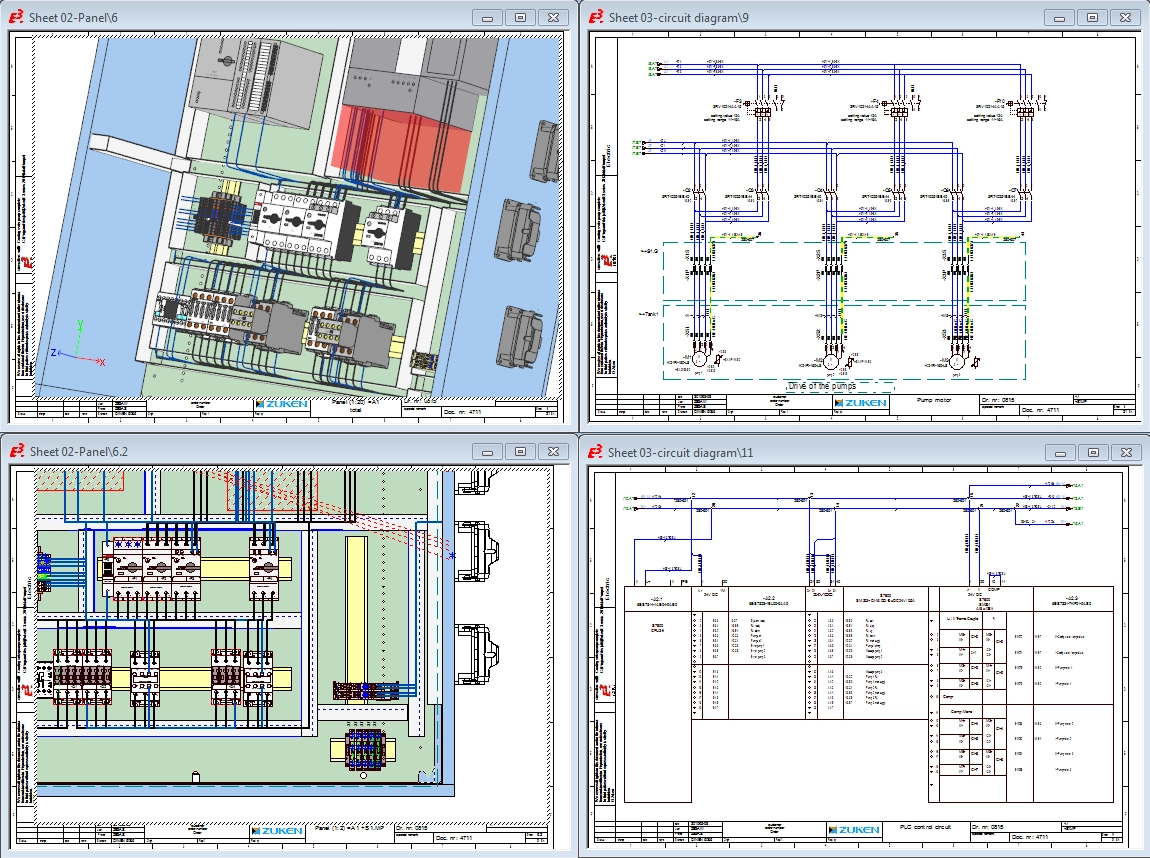Click the ZUKEN logo on the PLC control circuit sheet
Viewport: 1150px width, 858px height.
pos(855,830)
